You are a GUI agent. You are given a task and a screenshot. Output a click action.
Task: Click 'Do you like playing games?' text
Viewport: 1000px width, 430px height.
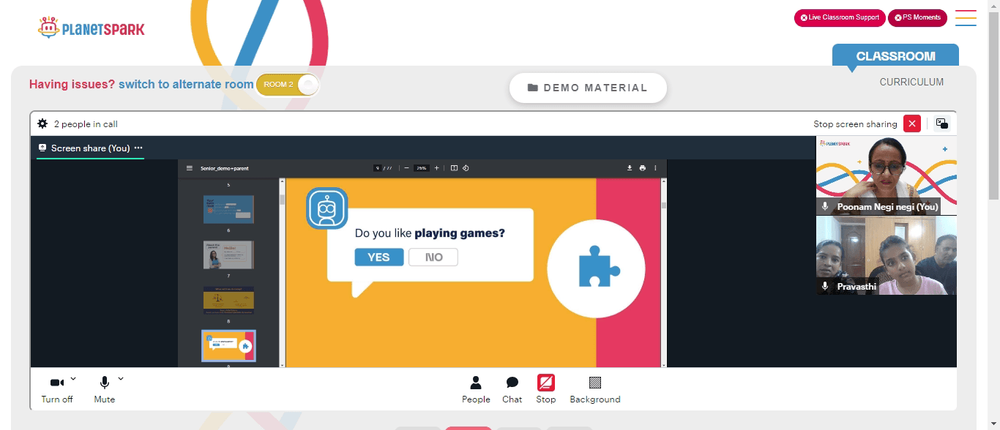[x=430, y=234]
